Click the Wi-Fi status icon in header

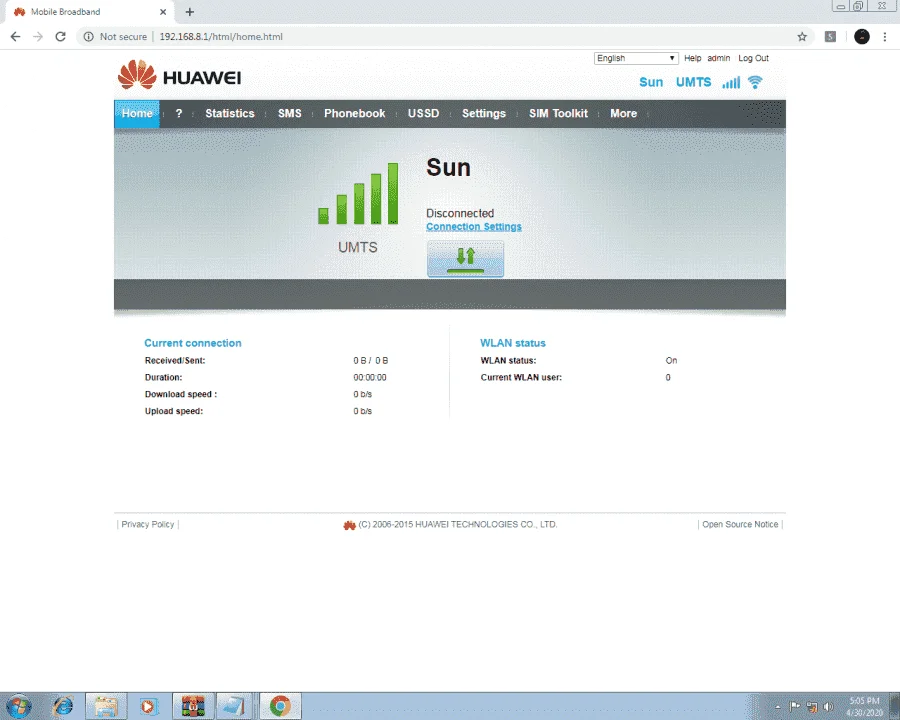click(x=755, y=82)
